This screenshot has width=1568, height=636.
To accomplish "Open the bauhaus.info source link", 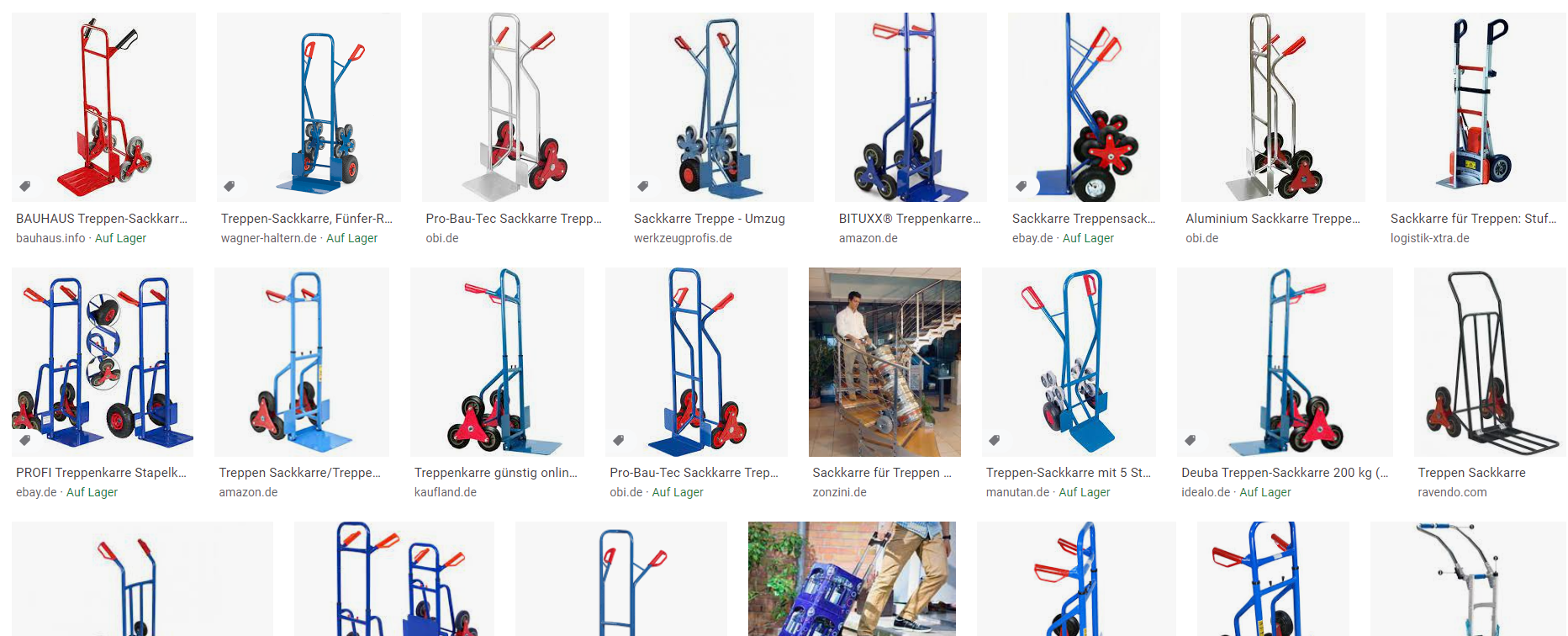I will 50,238.
